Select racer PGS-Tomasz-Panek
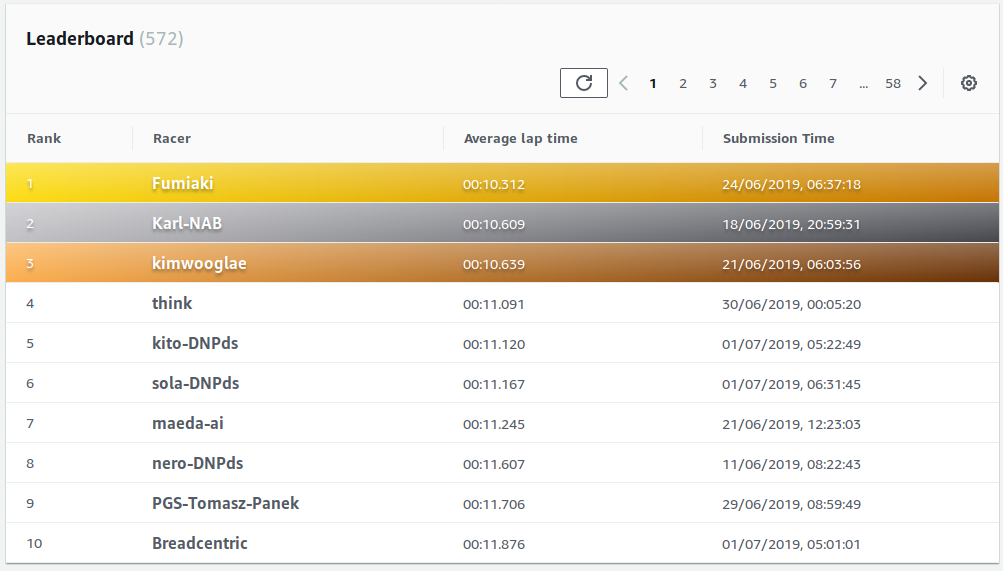The width and height of the screenshot is (1003, 571). 225,503
